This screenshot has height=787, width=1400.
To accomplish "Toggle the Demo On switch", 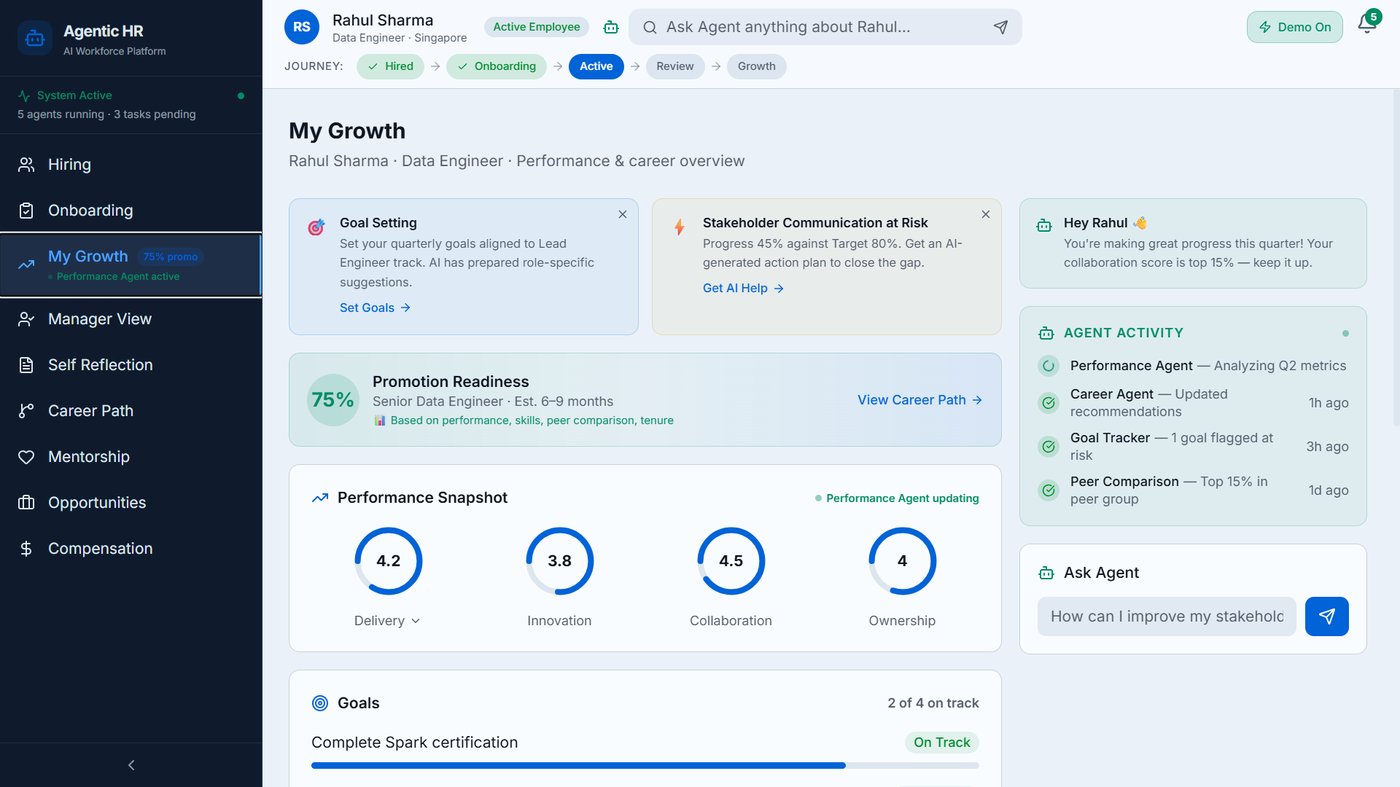I will pos(1295,27).
